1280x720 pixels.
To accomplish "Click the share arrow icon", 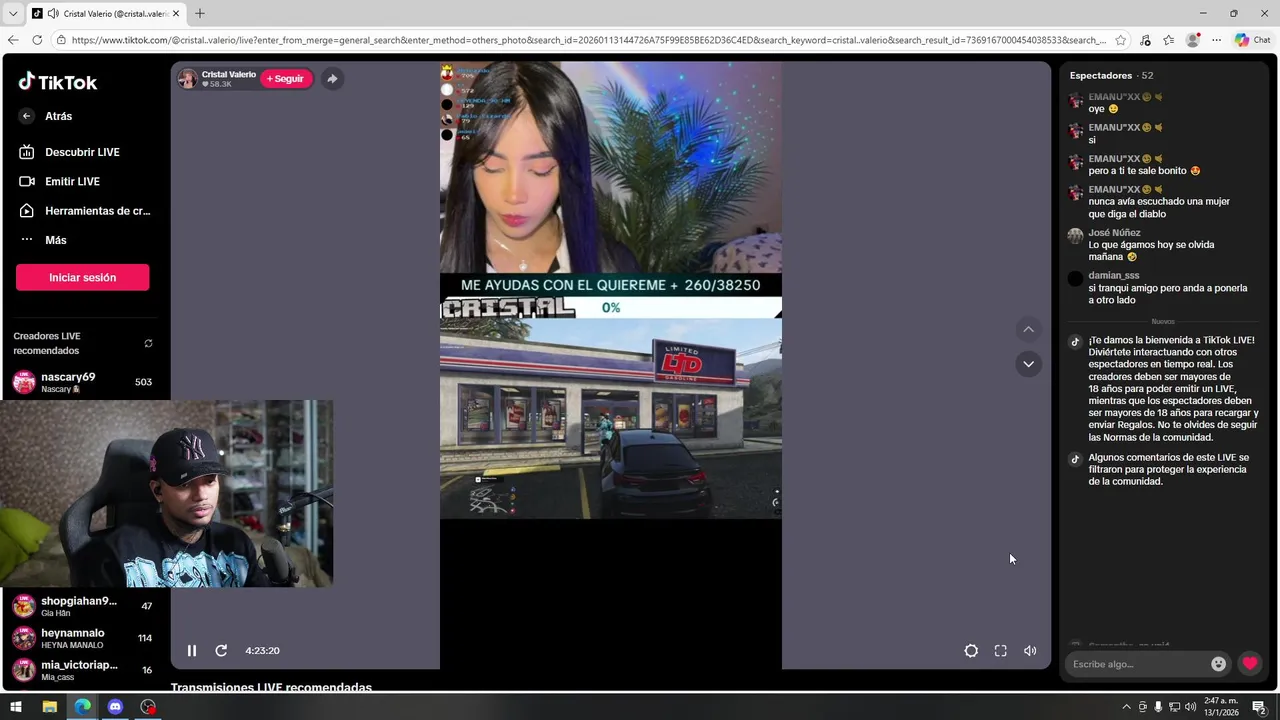I will click(x=332, y=79).
